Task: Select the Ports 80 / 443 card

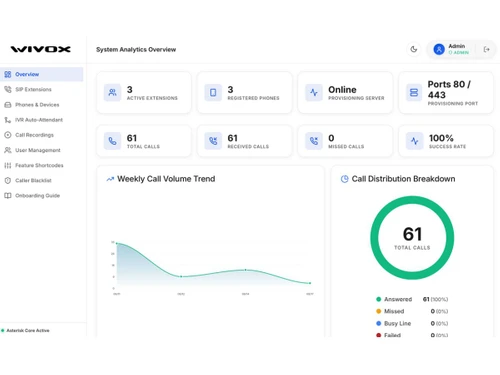Action: pos(446,93)
